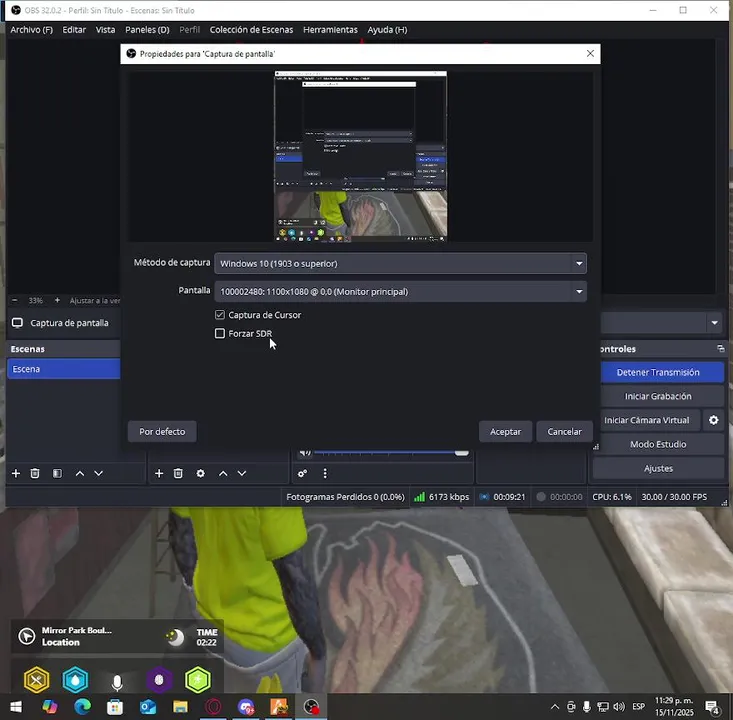Undock the Controles panel with its float icon

pos(720,349)
